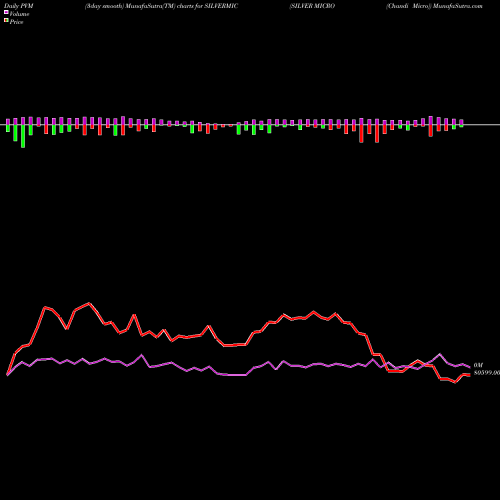
Task: Click the magenta Volume legend swatch
Action: tap(6, 13)
